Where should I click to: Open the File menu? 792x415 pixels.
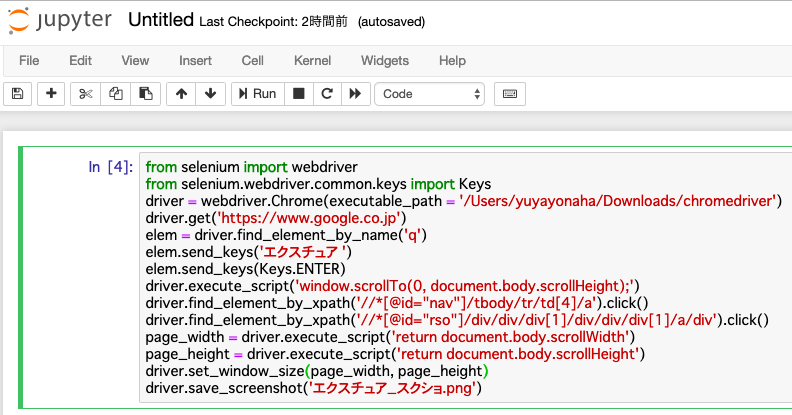click(29, 61)
